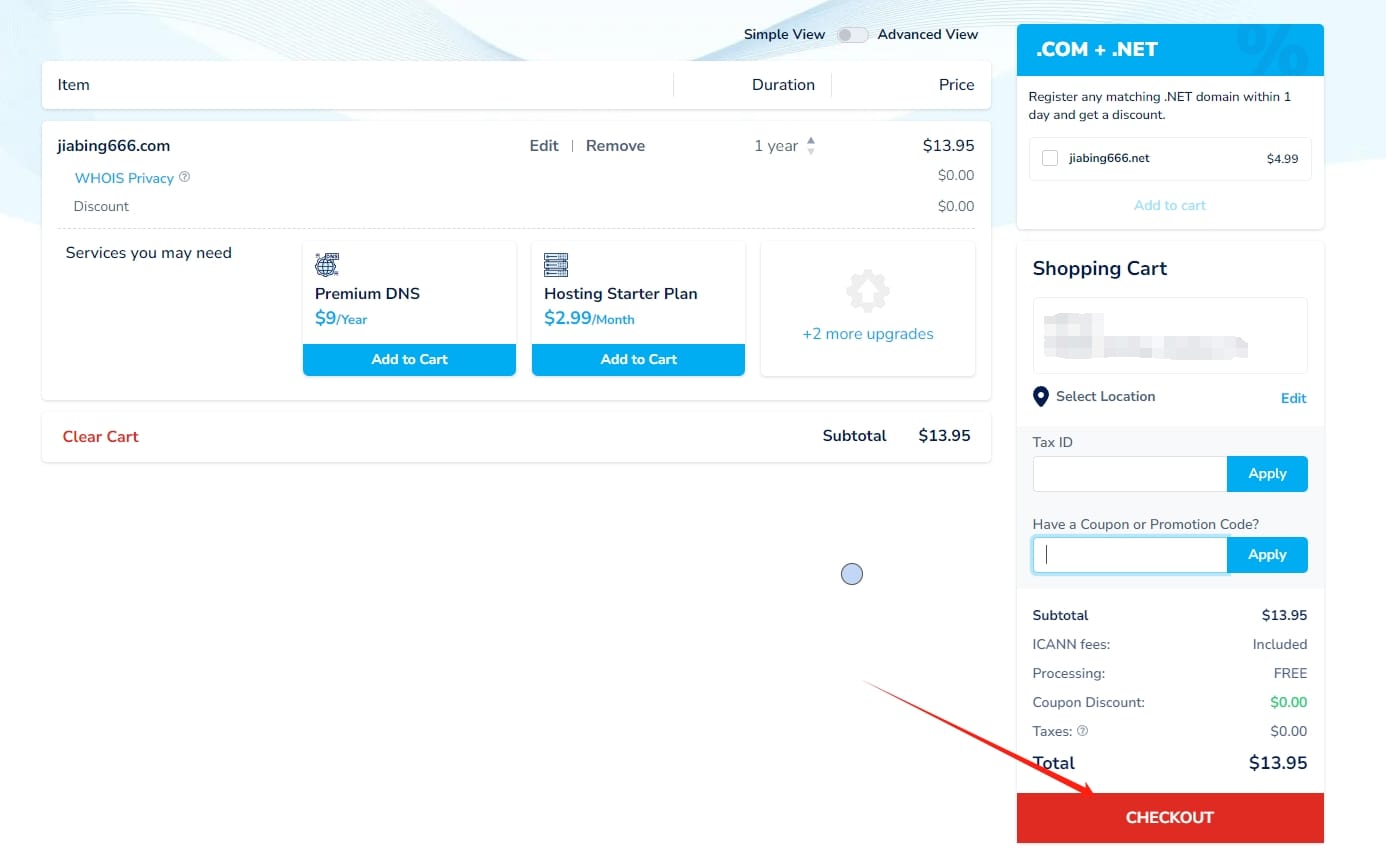Apply the Tax ID

pos(1266,474)
